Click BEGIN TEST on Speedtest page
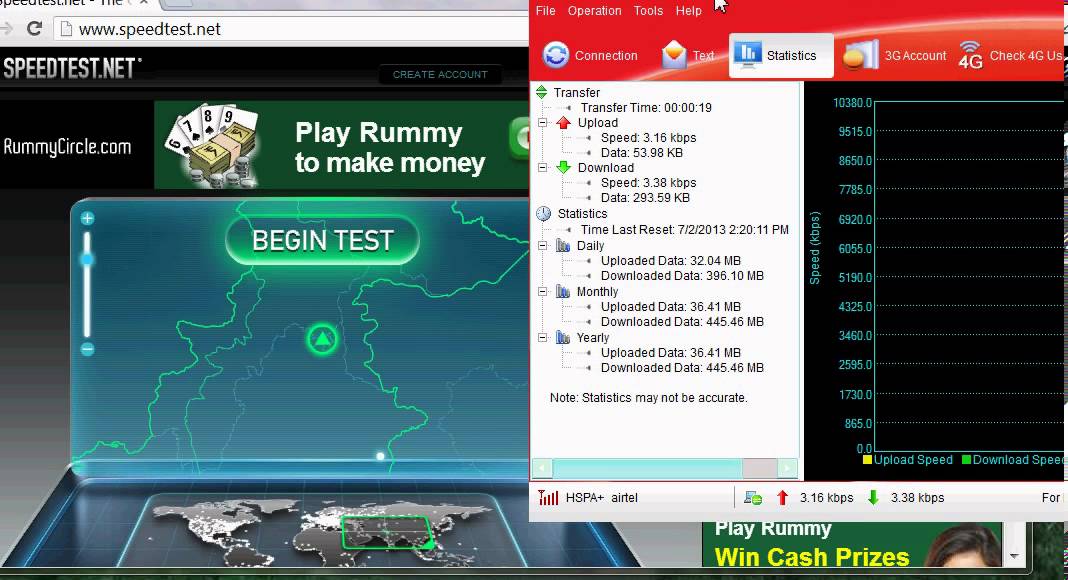The height and width of the screenshot is (580, 1068). [322, 240]
